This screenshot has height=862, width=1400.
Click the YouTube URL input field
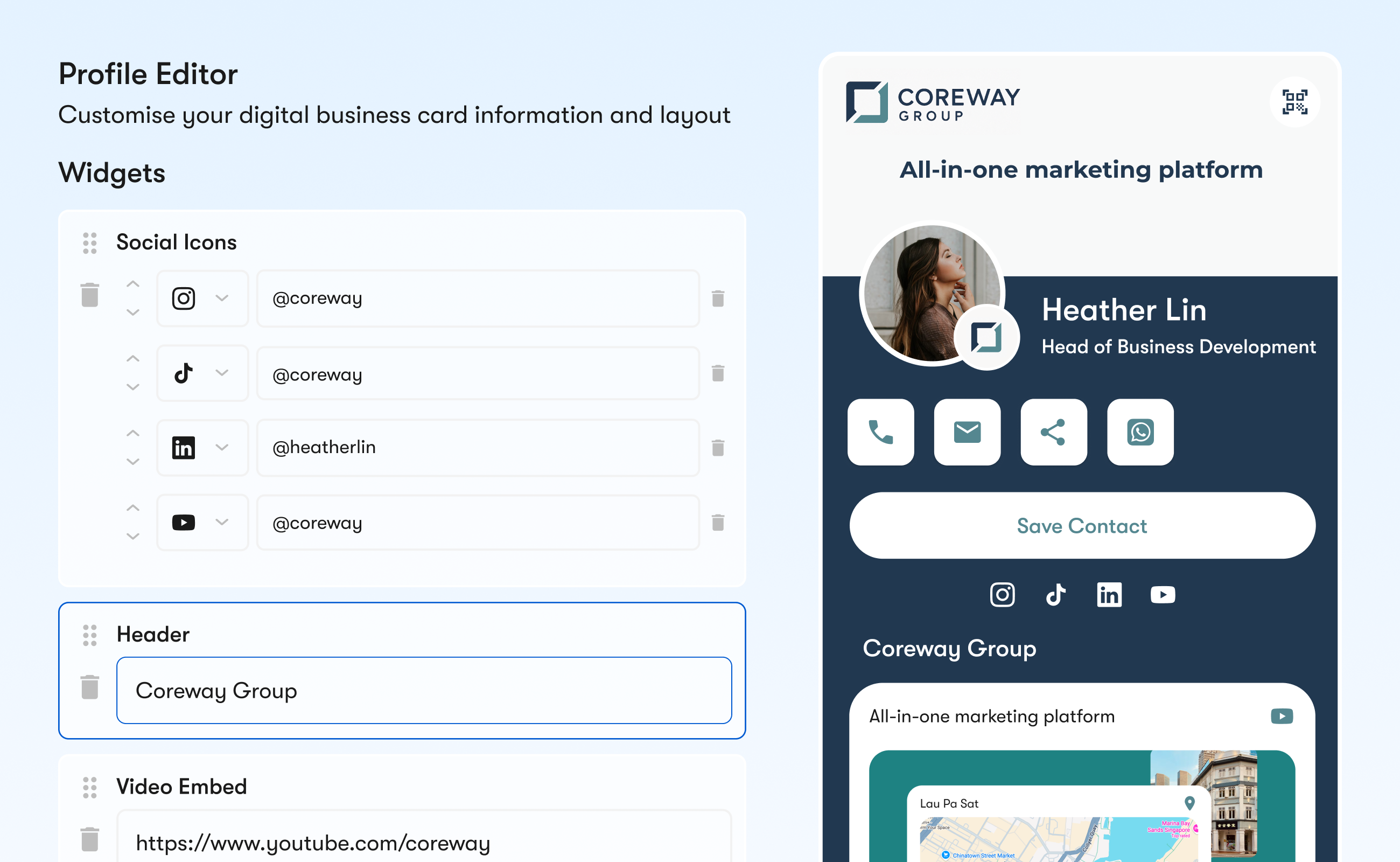coord(424,836)
